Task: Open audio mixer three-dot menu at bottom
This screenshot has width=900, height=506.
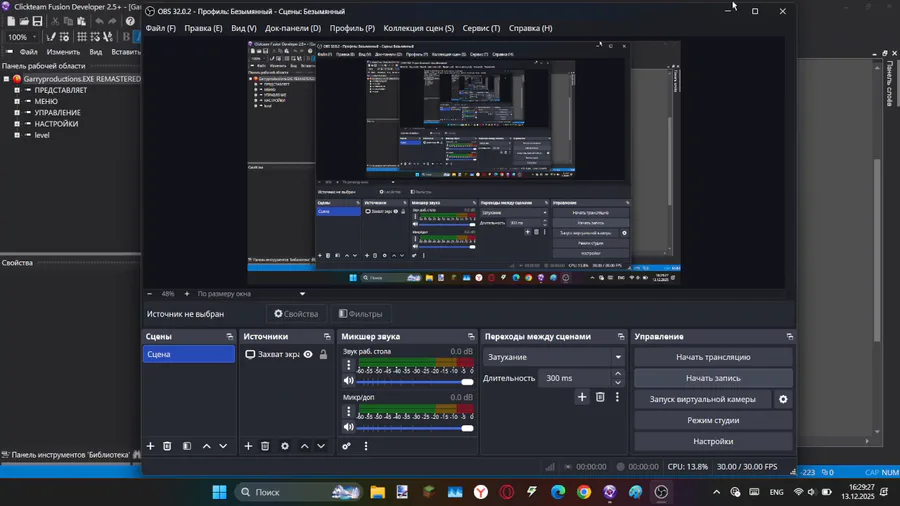Action: 366,446
